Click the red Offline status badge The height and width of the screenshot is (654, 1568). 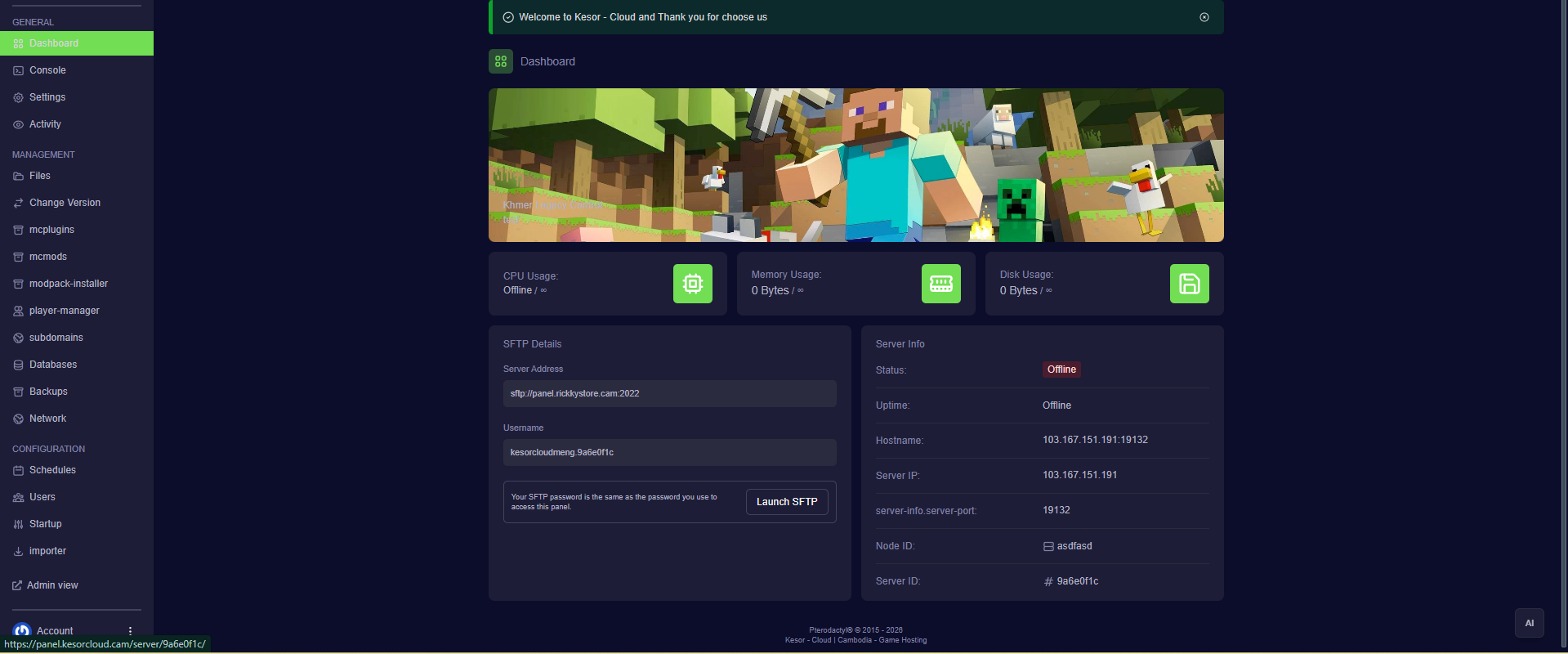click(x=1061, y=370)
